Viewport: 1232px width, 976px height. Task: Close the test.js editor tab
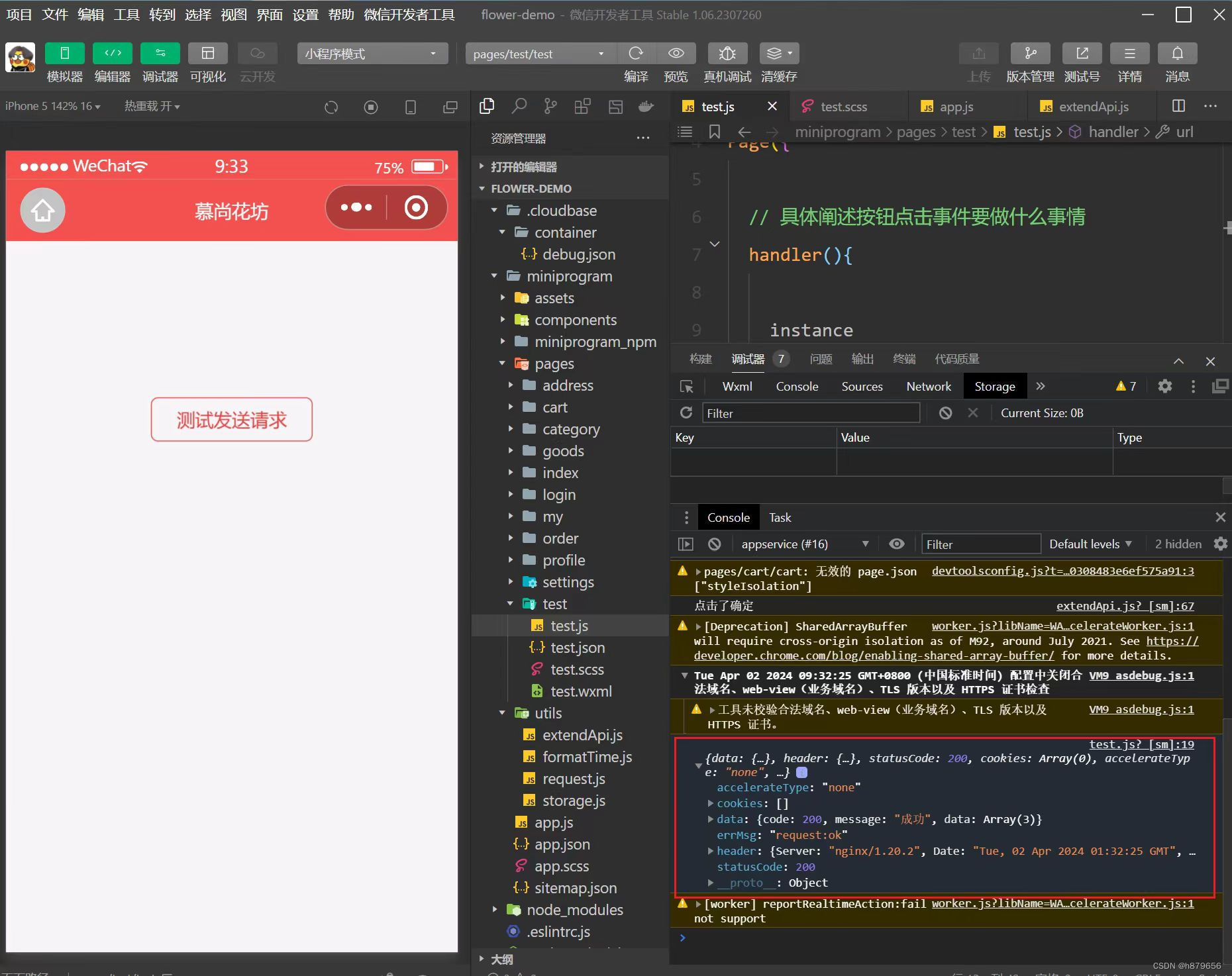[772, 106]
